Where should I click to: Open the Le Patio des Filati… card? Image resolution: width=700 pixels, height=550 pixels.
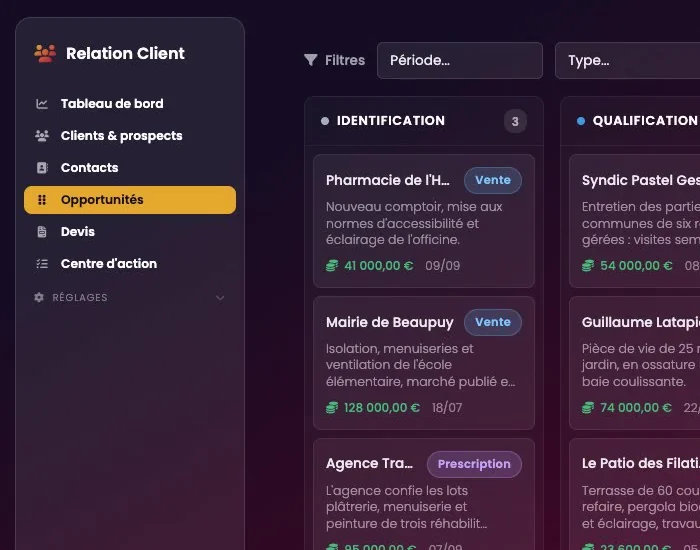[635, 494]
